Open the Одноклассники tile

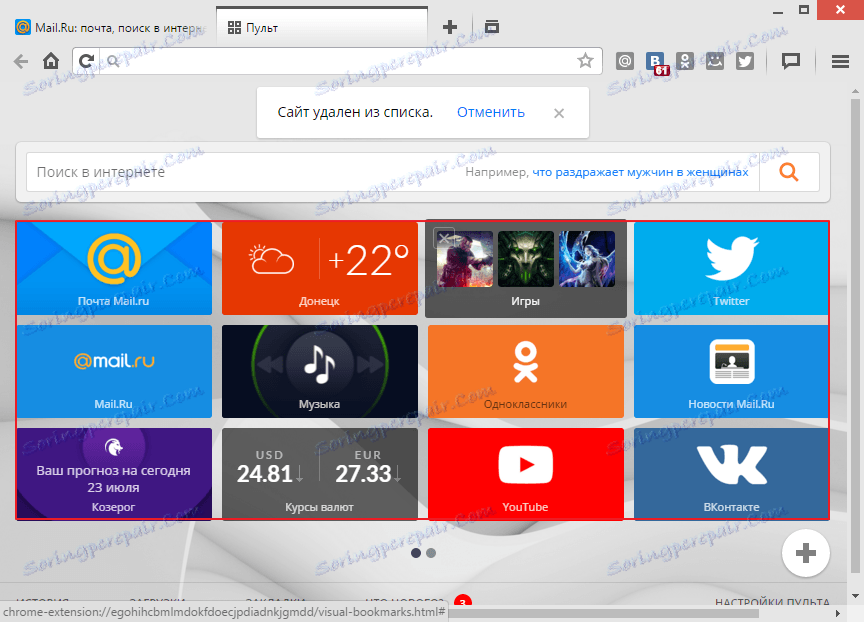coord(526,371)
